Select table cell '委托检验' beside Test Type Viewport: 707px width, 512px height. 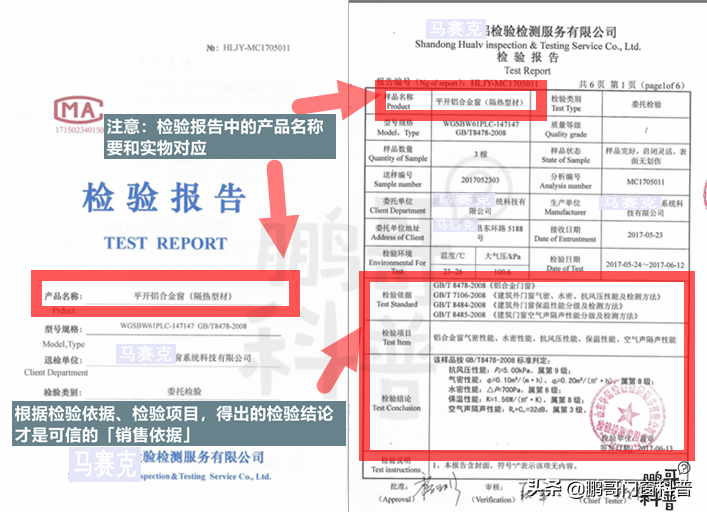click(x=646, y=104)
